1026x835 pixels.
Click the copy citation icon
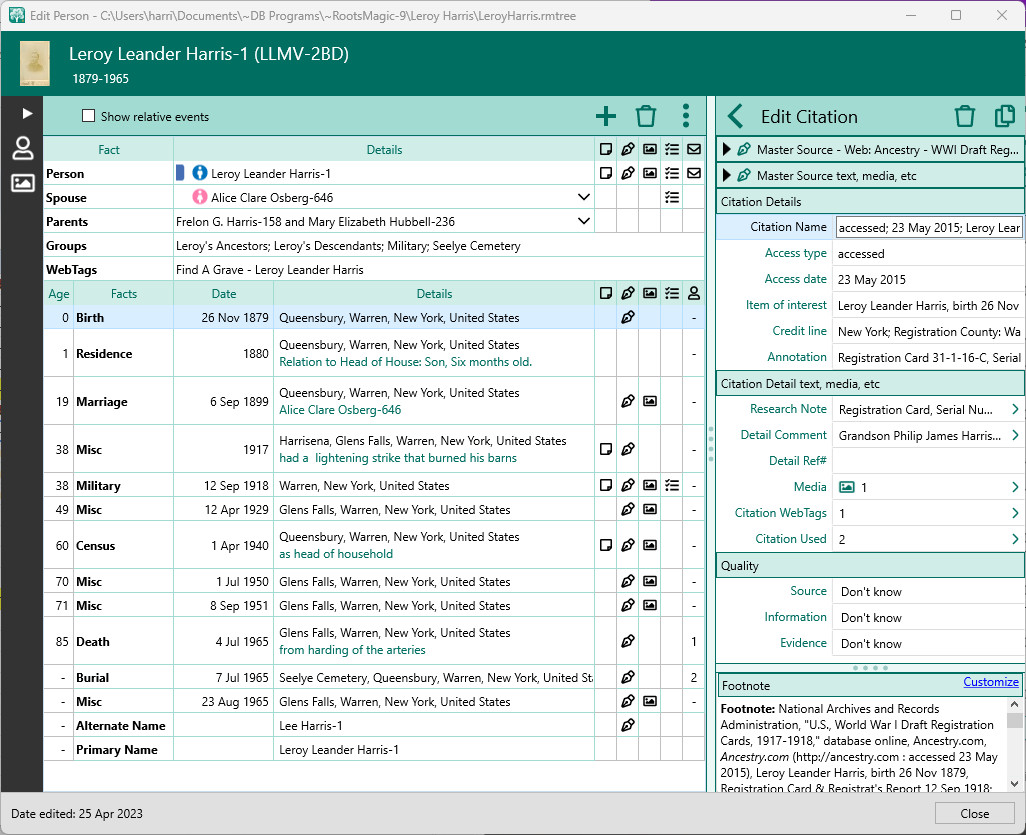tap(1004, 116)
